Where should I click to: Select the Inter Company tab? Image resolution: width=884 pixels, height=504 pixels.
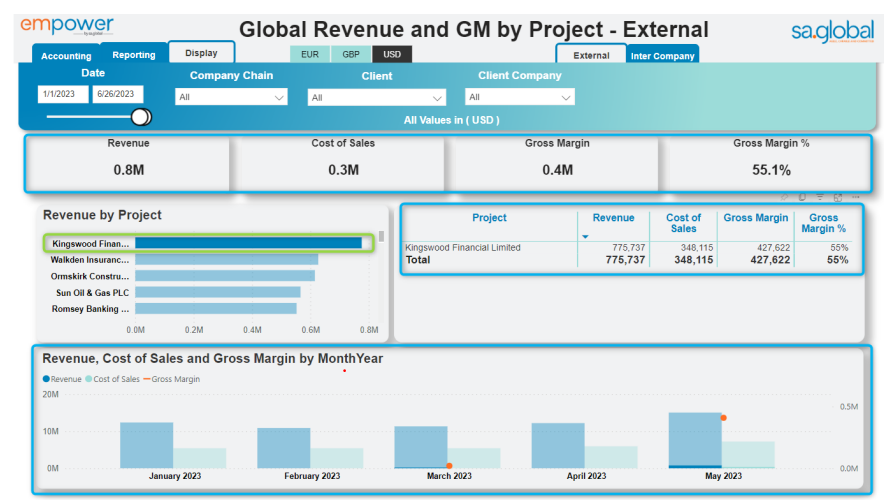point(662,56)
